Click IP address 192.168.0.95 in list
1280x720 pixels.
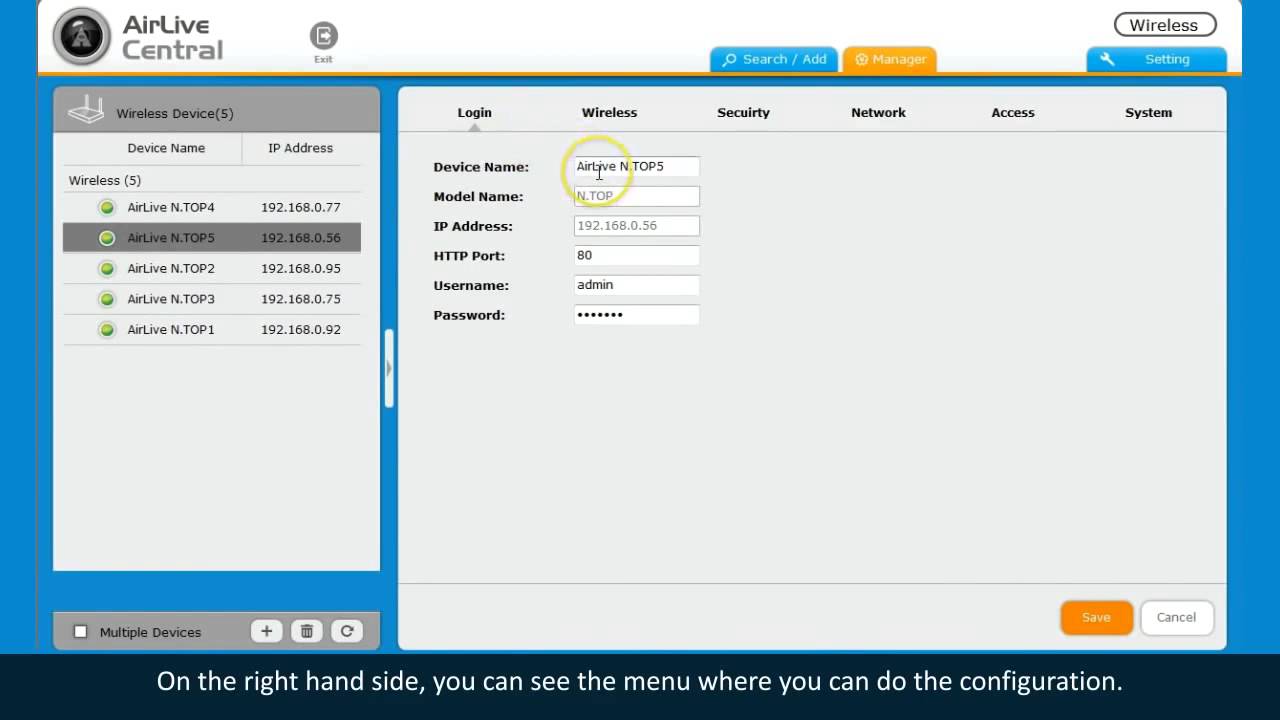click(x=301, y=269)
